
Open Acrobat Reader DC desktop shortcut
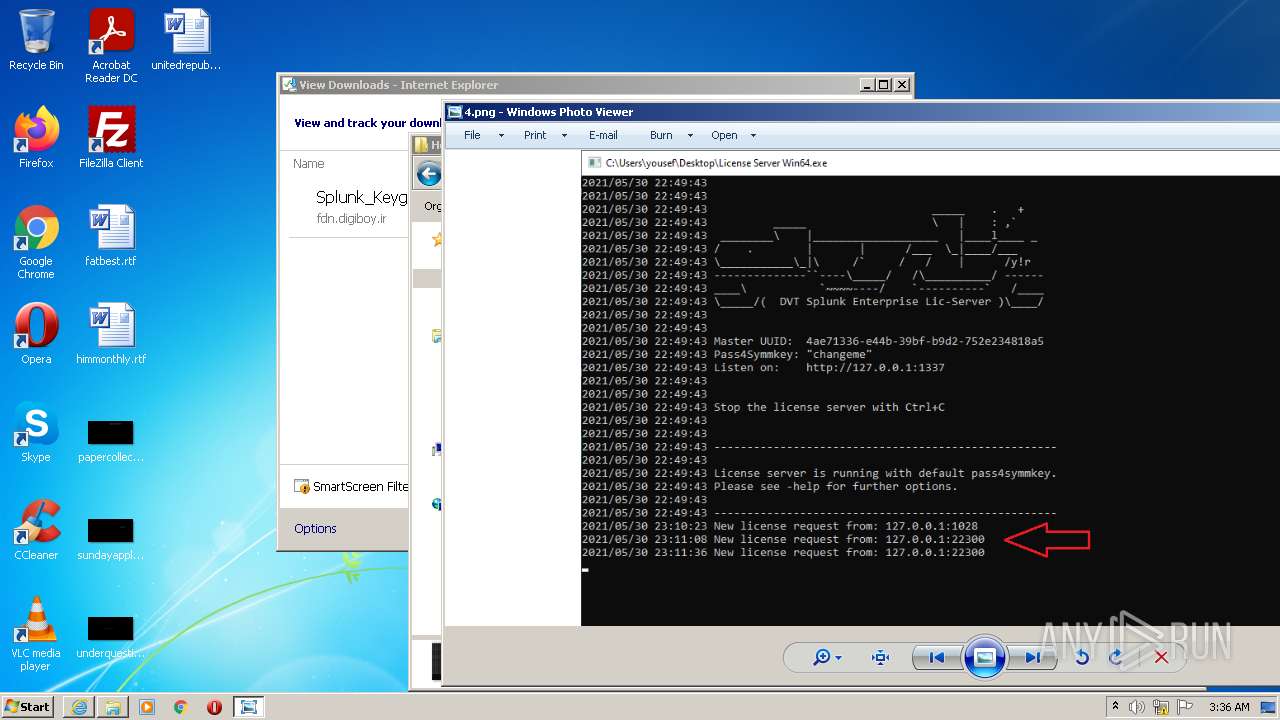coord(111,47)
